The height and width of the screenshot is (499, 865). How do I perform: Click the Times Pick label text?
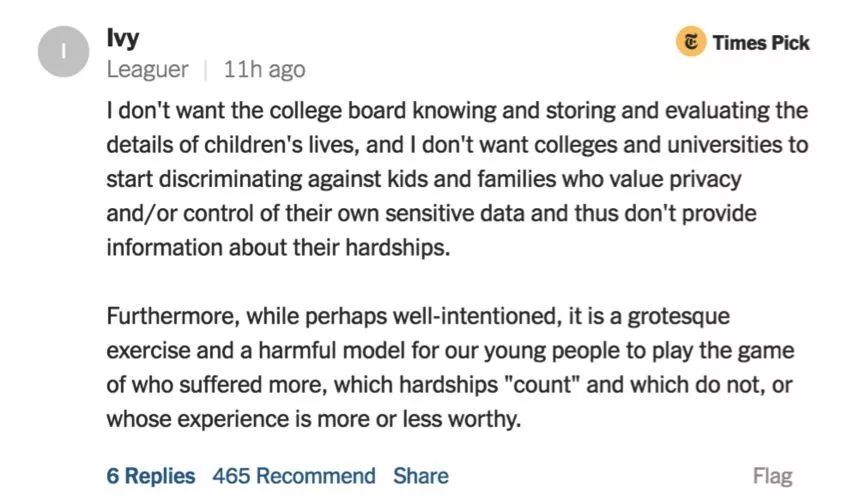click(760, 43)
